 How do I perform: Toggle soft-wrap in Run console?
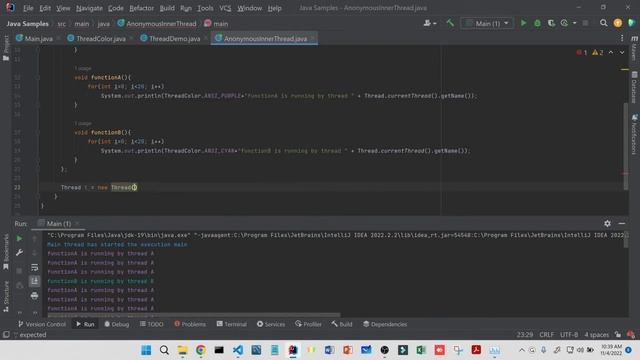pyautogui.click(x=34, y=267)
